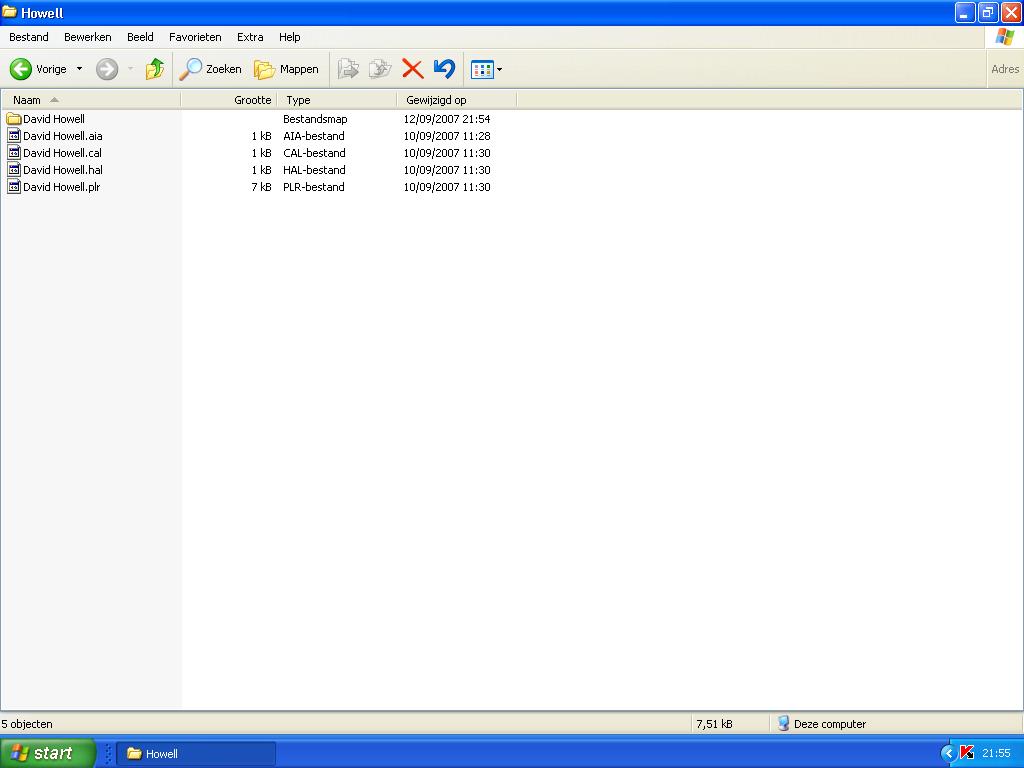This screenshot has width=1024, height=768.
Task: Expand hidden system tray icons
Action: pos(948,753)
